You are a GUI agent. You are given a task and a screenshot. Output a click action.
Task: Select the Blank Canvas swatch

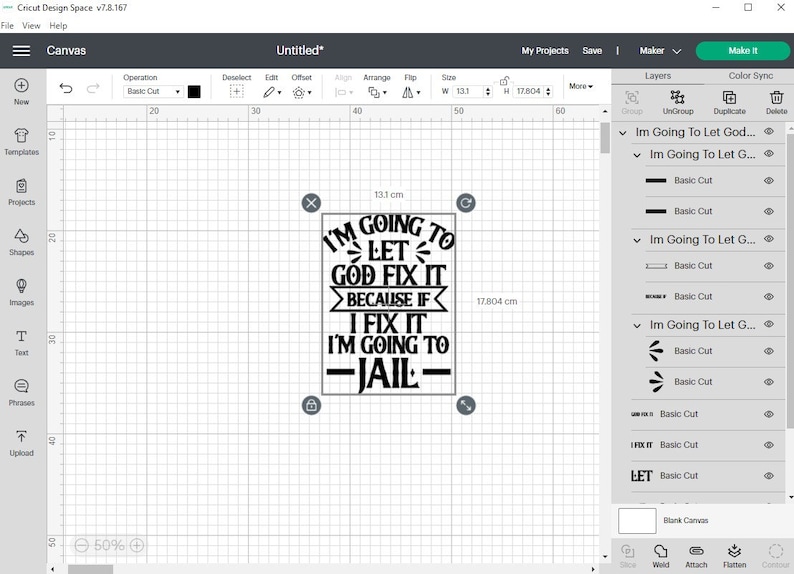[x=637, y=520]
